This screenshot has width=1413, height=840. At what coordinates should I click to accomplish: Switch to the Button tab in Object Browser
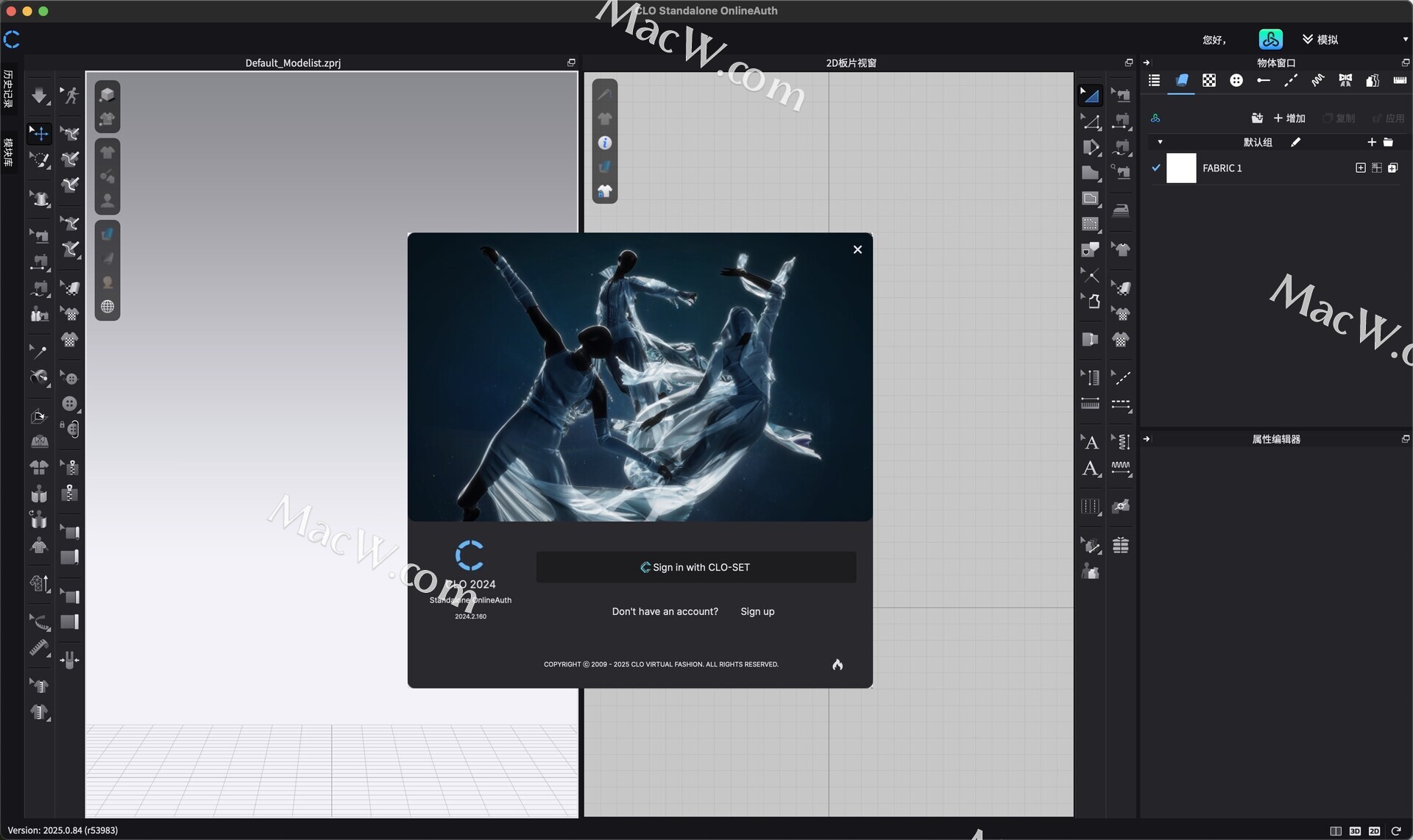(x=1236, y=80)
